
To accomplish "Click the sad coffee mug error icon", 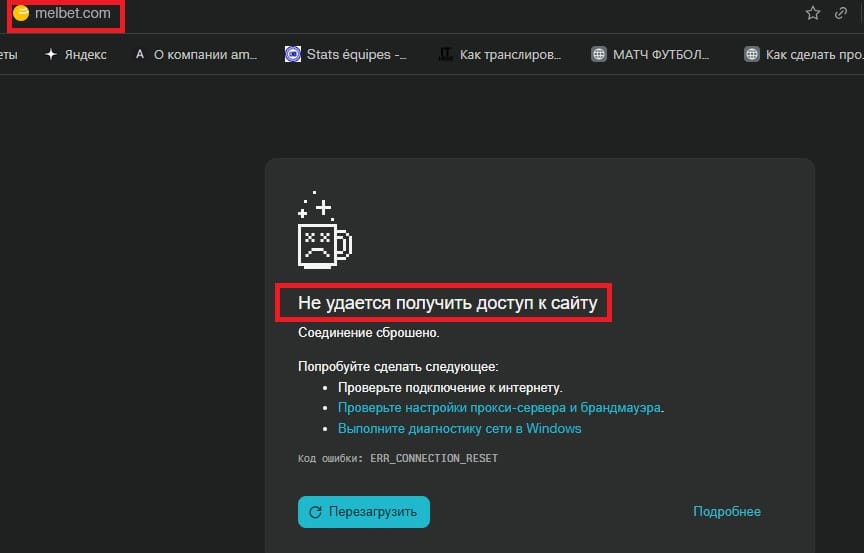I will coord(325,230).
